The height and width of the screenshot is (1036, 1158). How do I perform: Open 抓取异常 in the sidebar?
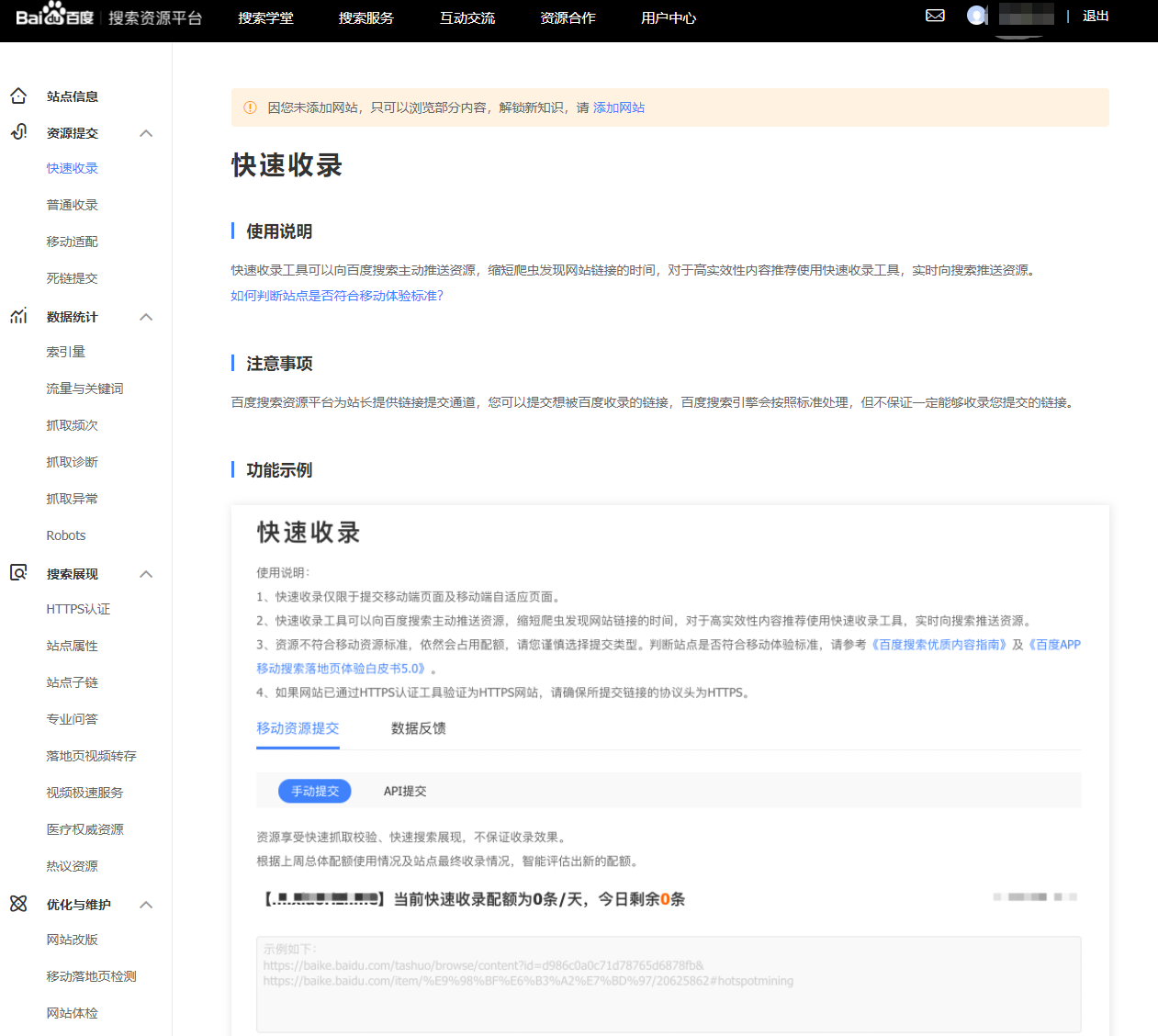(73, 499)
